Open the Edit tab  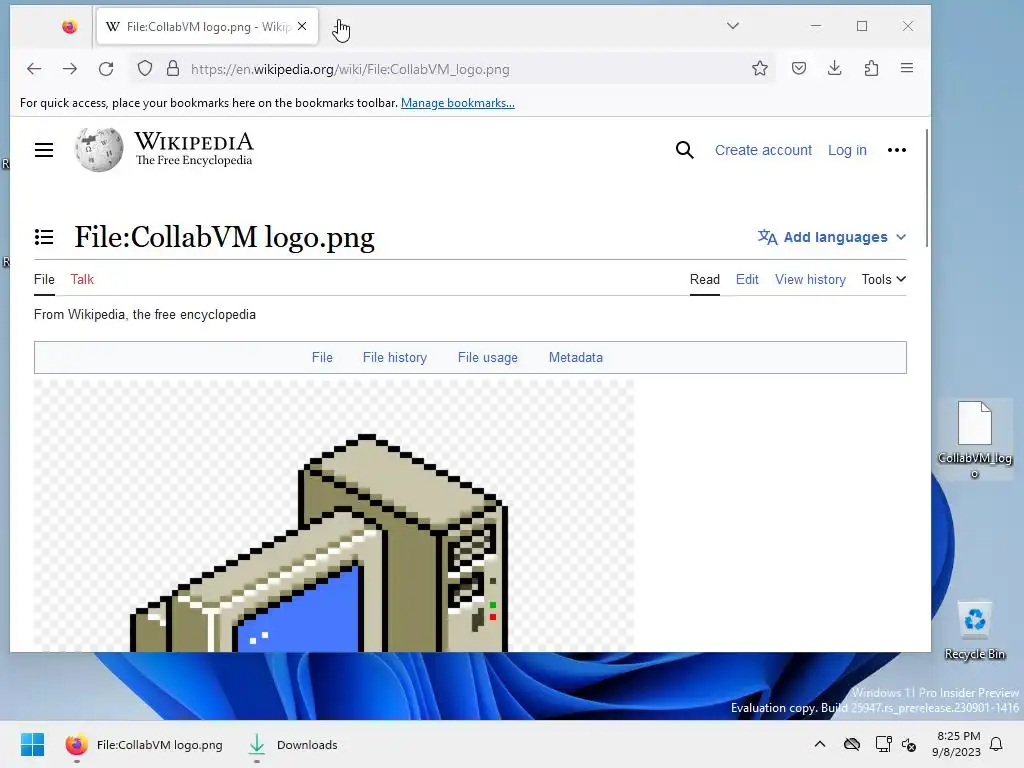(747, 280)
